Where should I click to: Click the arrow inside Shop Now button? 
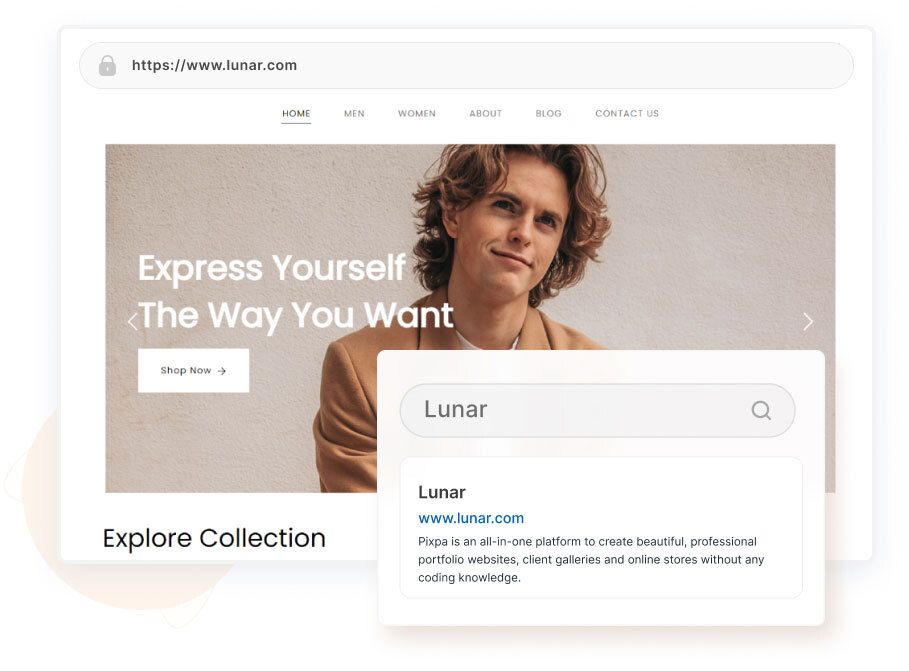tap(221, 371)
